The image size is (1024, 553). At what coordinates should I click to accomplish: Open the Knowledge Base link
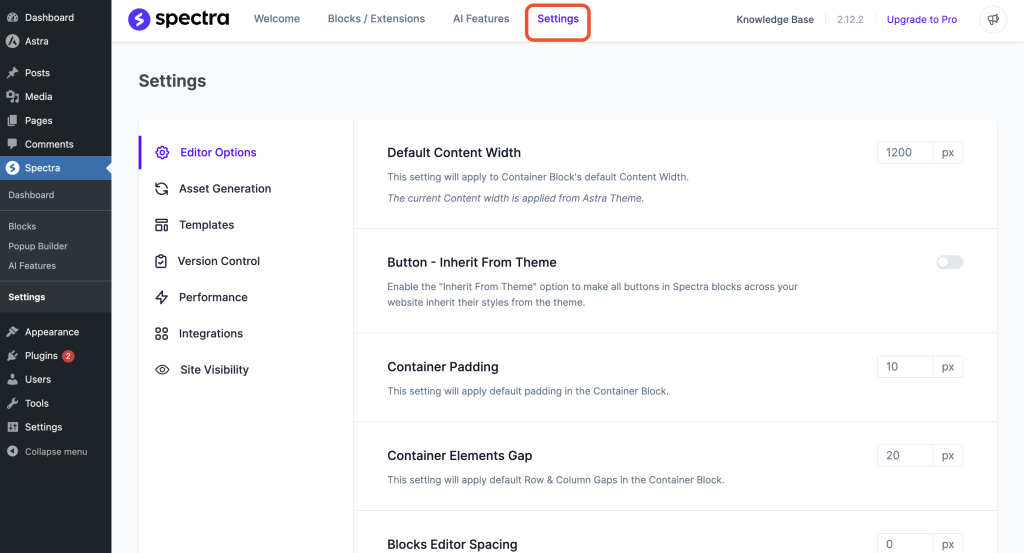[x=775, y=20]
